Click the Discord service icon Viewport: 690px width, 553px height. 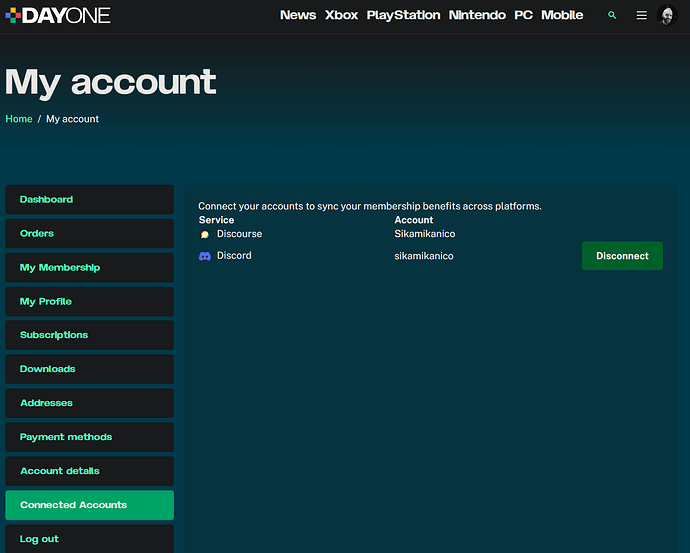click(205, 256)
